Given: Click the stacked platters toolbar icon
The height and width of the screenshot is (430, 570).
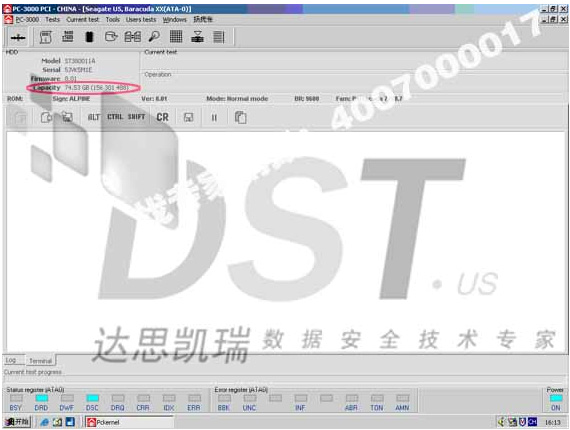Looking at the screenshot, I should (197, 37).
